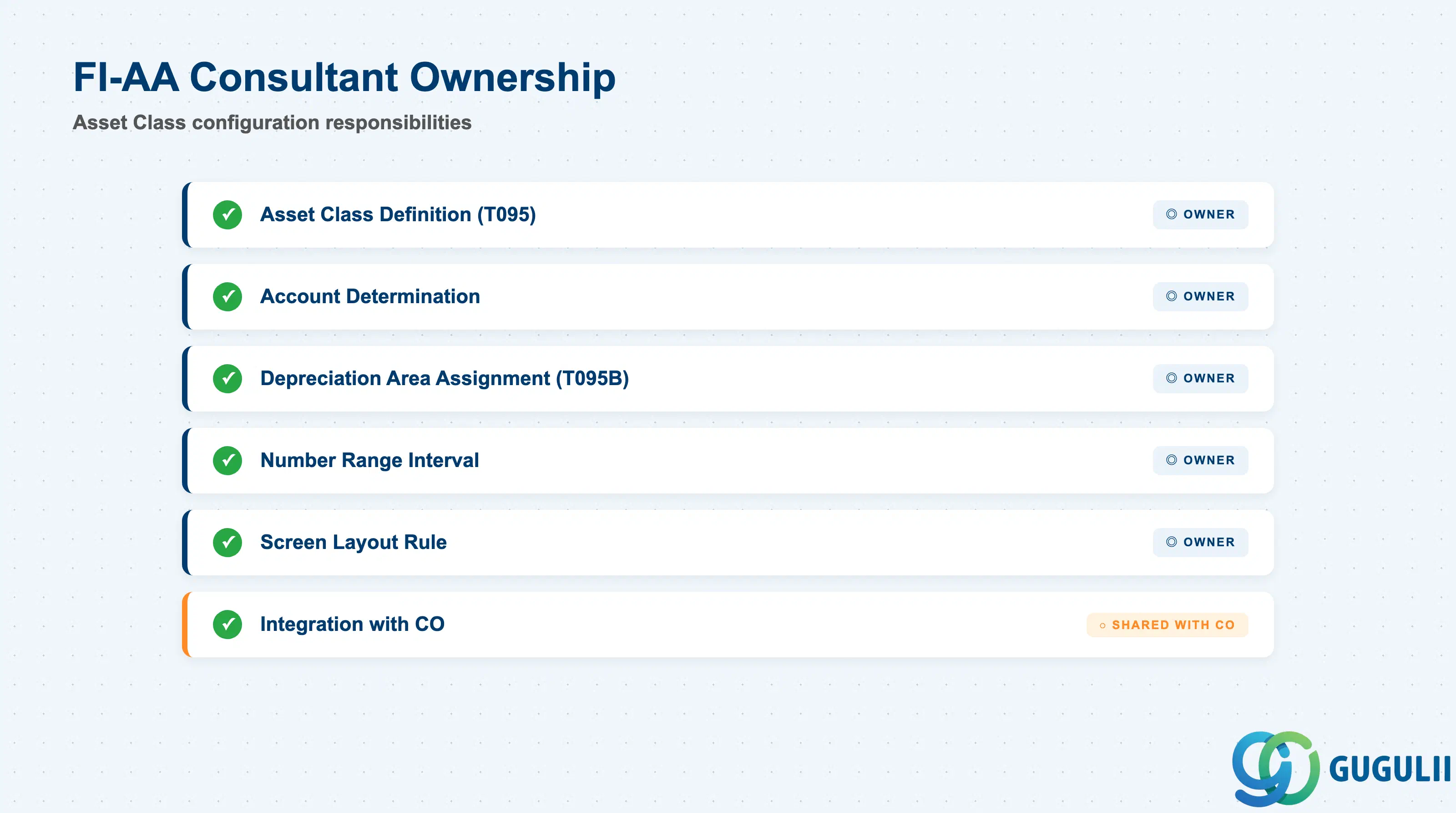The width and height of the screenshot is (1456, 813).
Task: Click the OWNER badge on Account Determination row
Action: pyautogui.click(x=1201, y=297)
